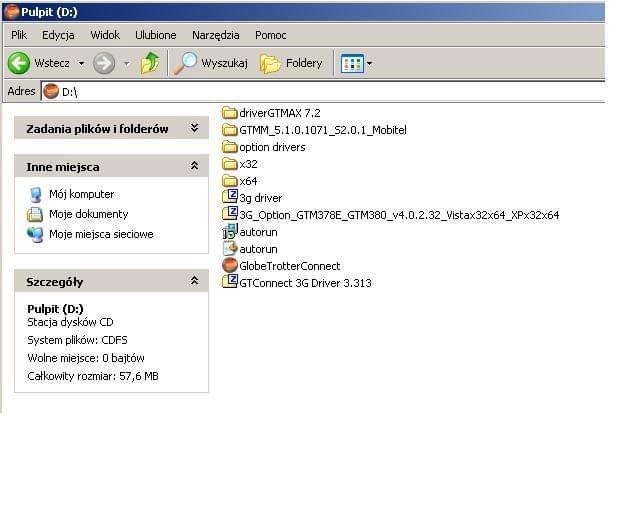Click 'System plików: CDFS' detail text
Viewport: 640px width, 512px height.
pos(77,340)
